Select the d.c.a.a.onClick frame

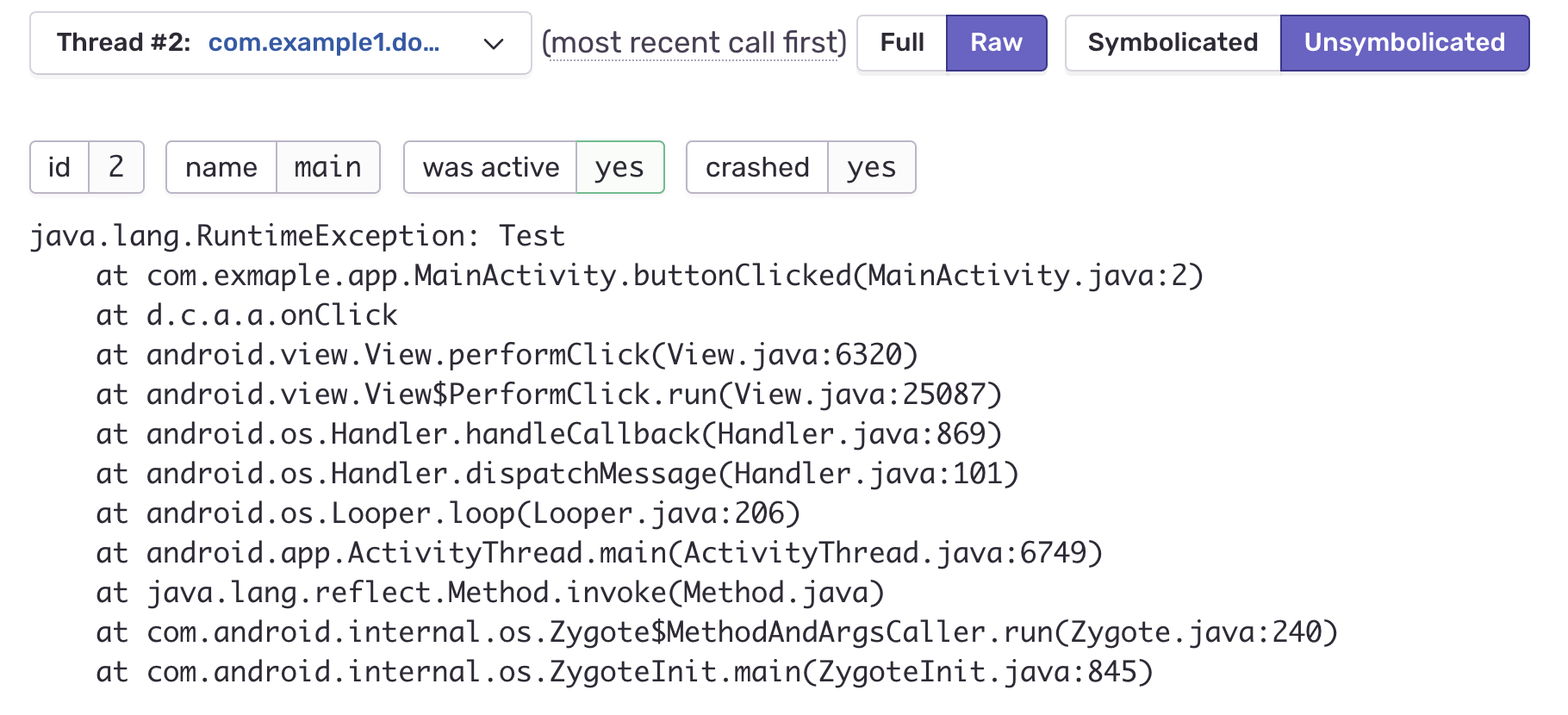pos(246,314)
